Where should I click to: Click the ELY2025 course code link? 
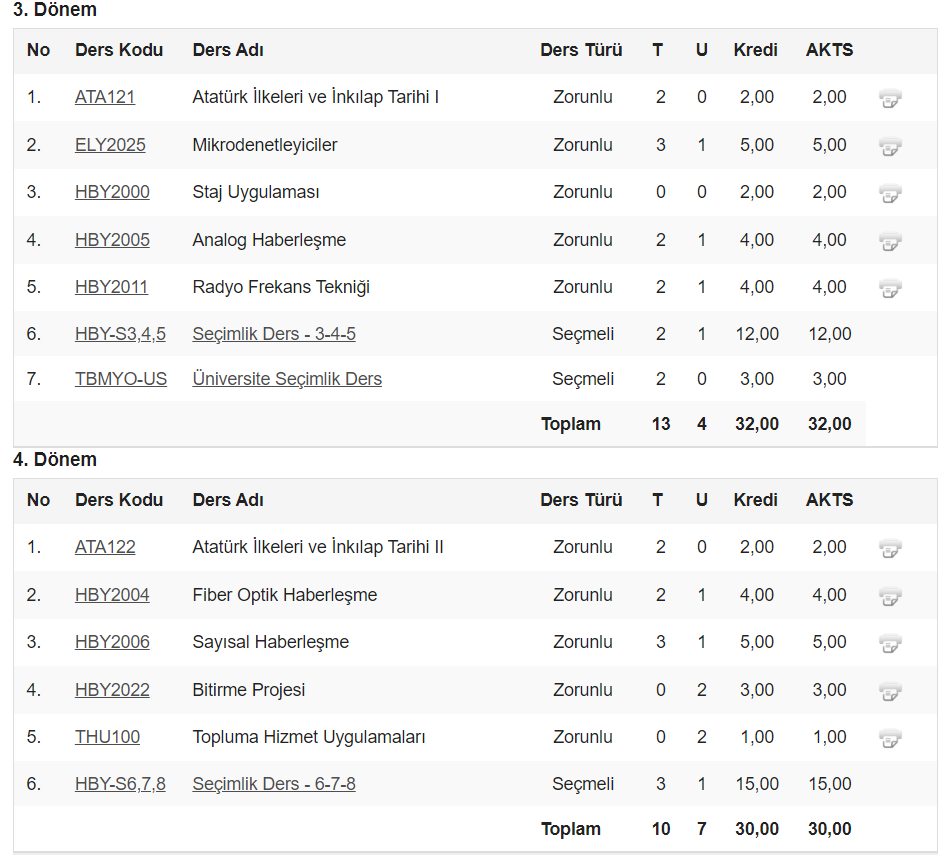110,145
